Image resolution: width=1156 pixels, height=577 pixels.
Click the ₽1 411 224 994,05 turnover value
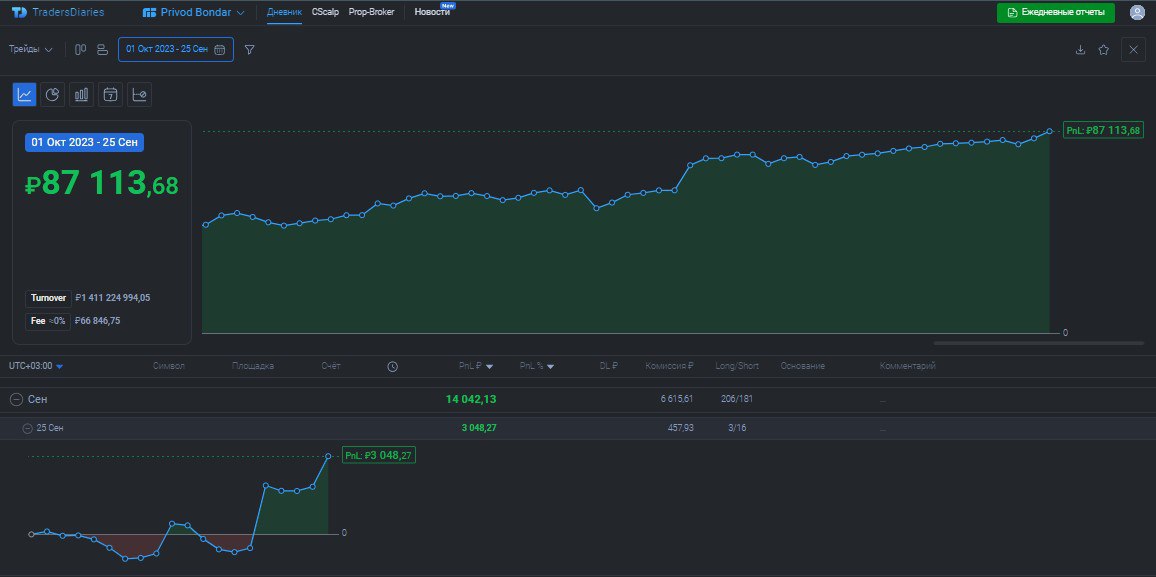pos(113,298)
